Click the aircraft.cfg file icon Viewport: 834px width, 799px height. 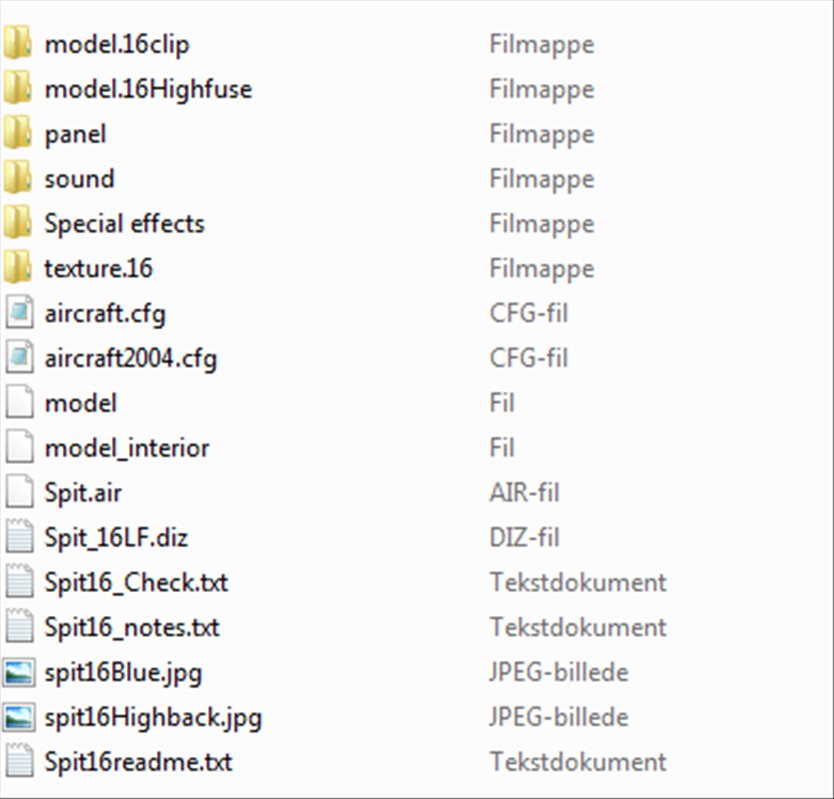tap(18, 313)
